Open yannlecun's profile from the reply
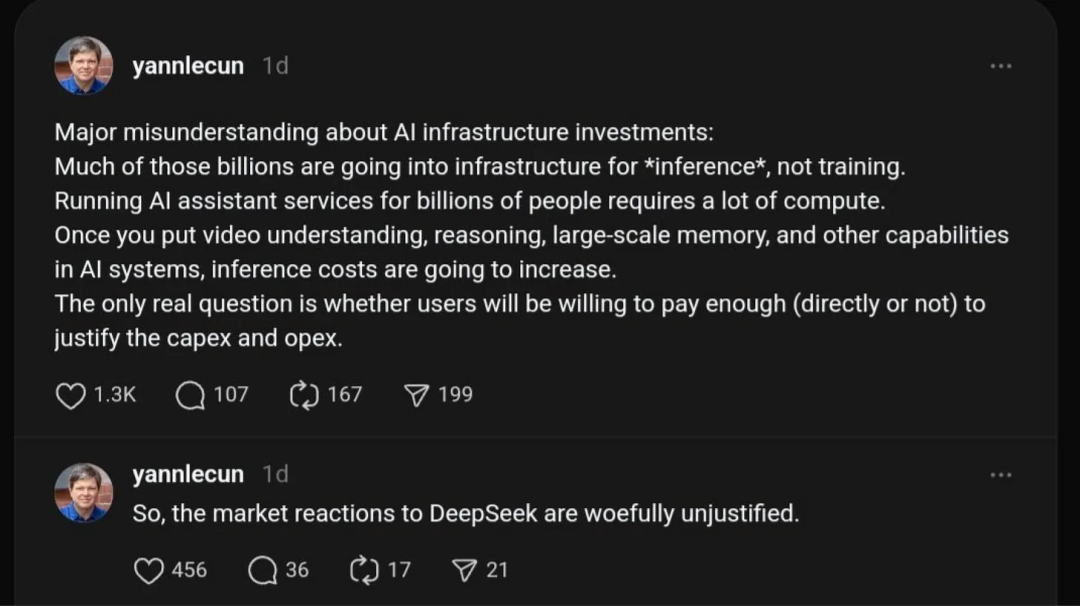Viewport: 1080px width, 606px height. pos(188,474)
